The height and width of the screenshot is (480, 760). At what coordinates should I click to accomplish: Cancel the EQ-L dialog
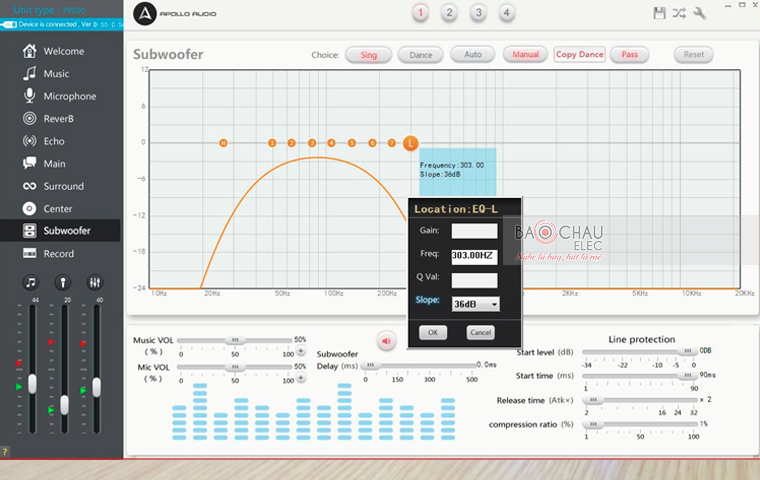[480, 332]
